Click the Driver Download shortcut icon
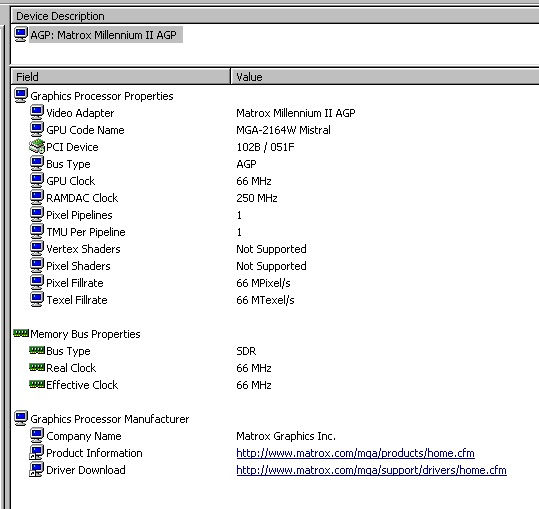This screenshot has height=509, width=539. 37,469
